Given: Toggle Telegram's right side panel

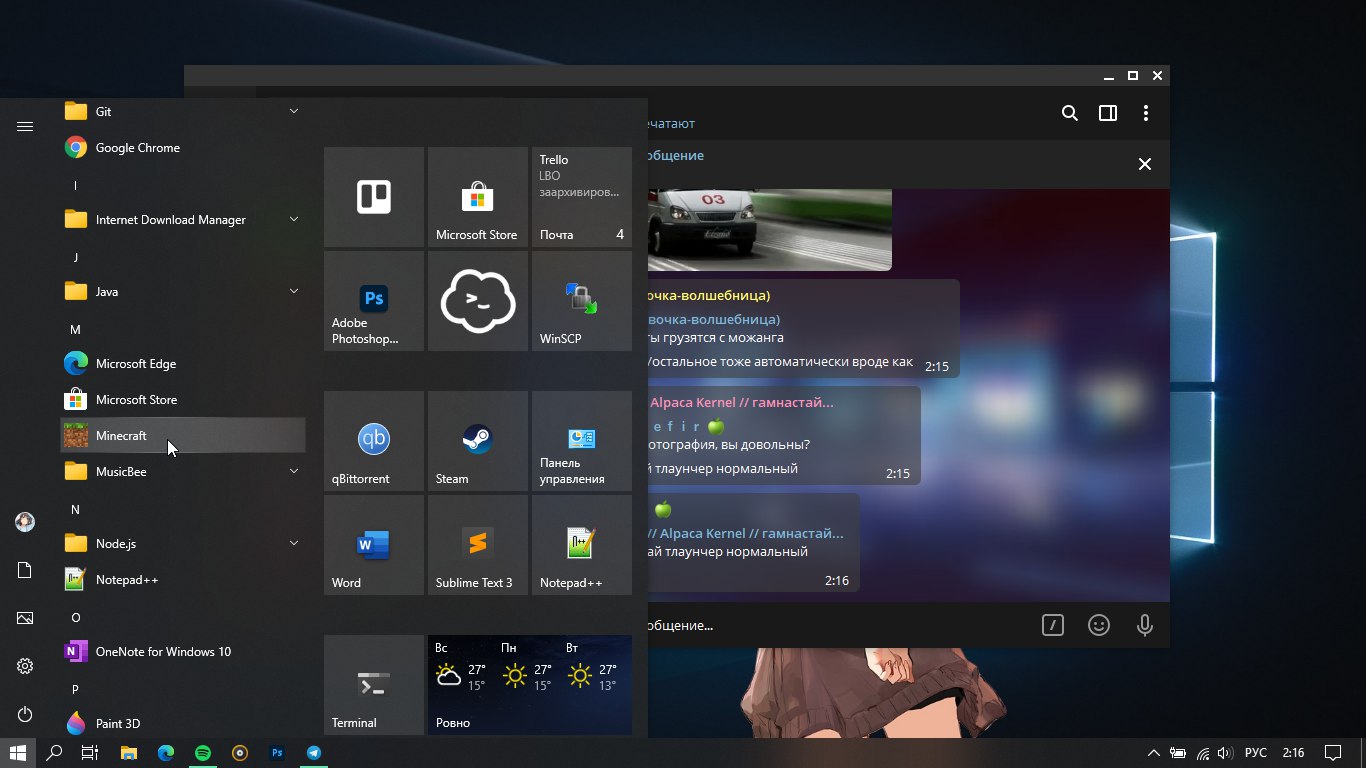Looking at the screenshot, I should [x=1108, y=113].
